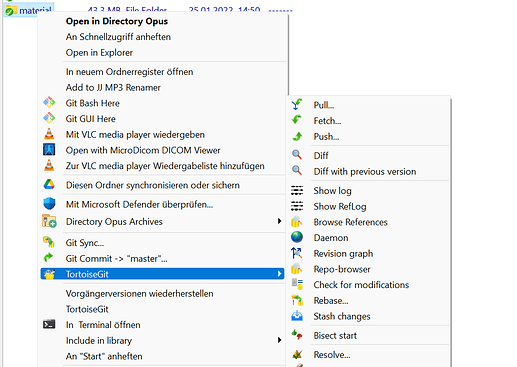Image resolution: width=517 pixels, height=367 pixels.
Task: Click the terminal icon for 'In Terminal öffnen'
Action: [49, 324]
